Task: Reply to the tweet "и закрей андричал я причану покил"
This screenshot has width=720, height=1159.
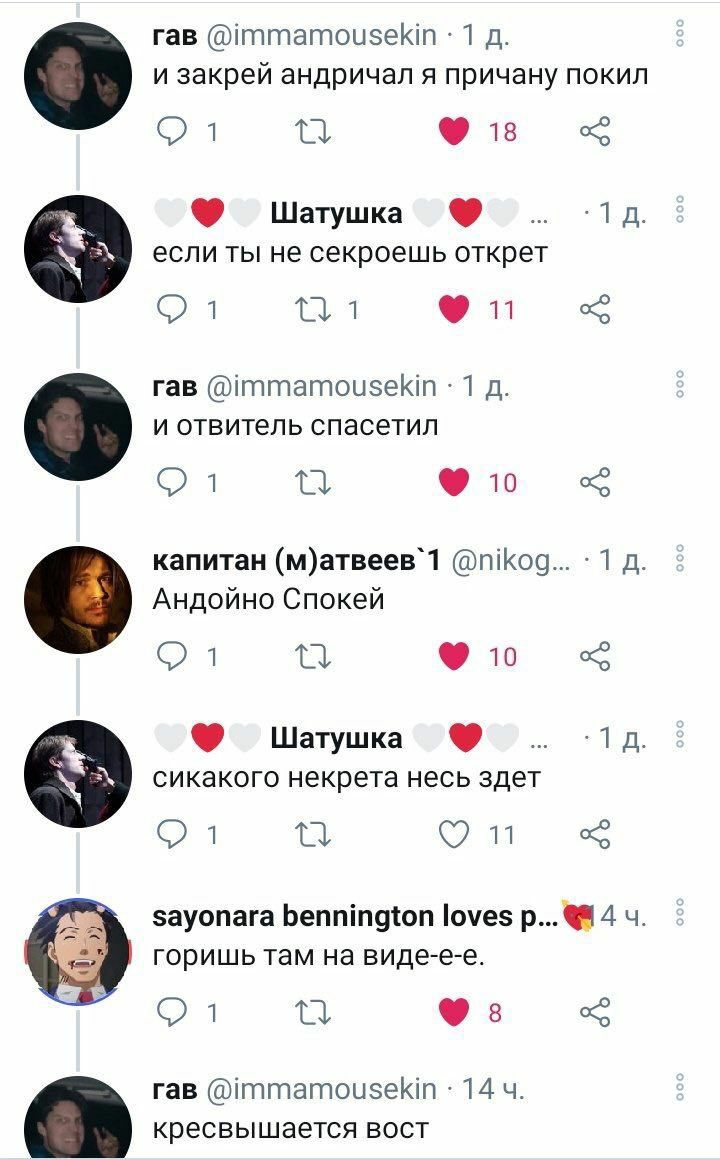Action: tap(171, 132)
